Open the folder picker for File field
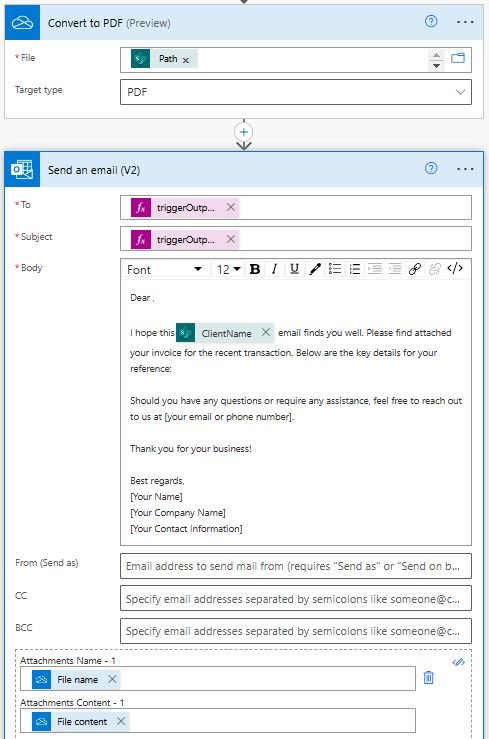This screenshot has width=489, height=739. [x=458, y=58]
